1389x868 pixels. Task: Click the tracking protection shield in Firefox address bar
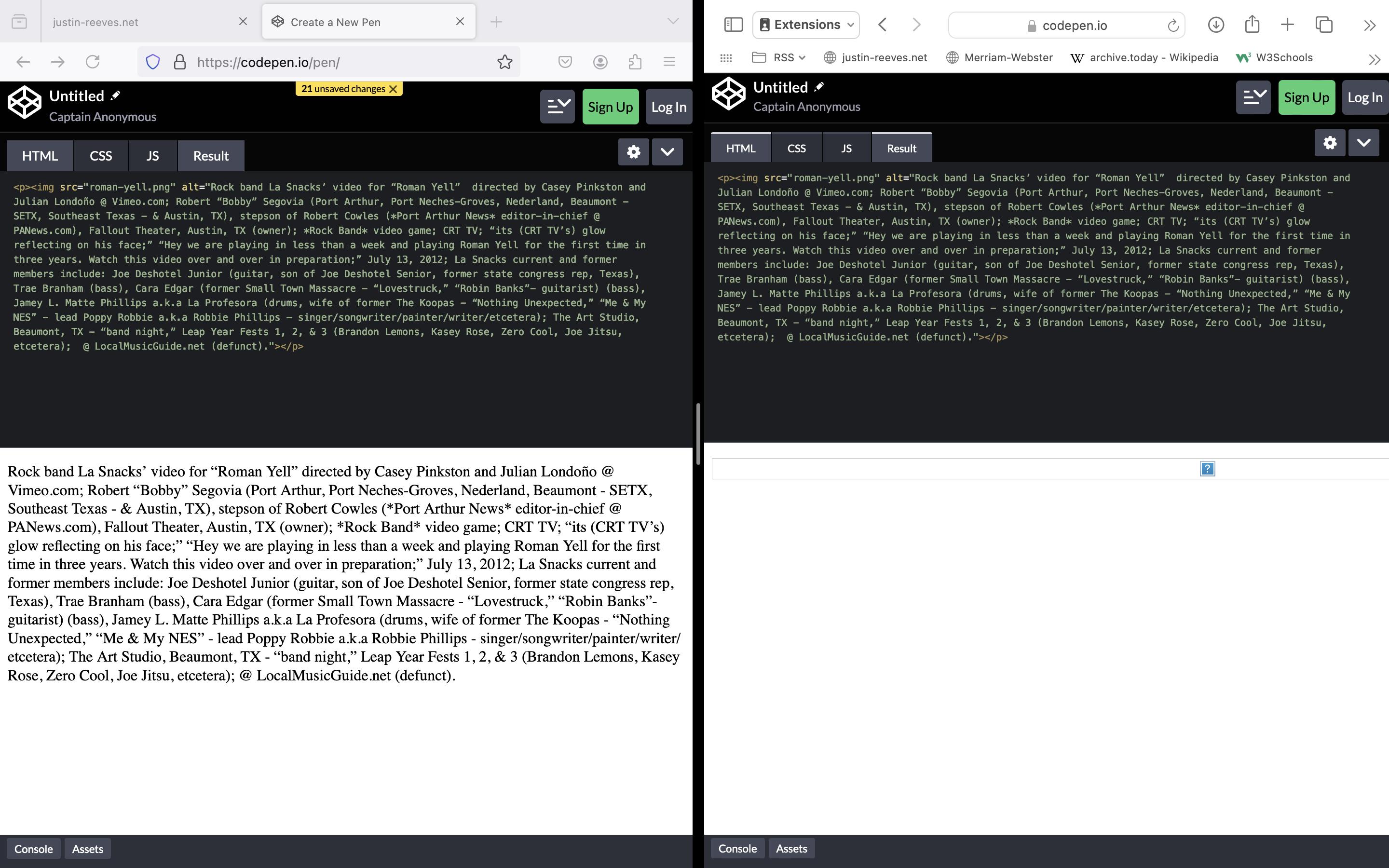click(152, 61)
